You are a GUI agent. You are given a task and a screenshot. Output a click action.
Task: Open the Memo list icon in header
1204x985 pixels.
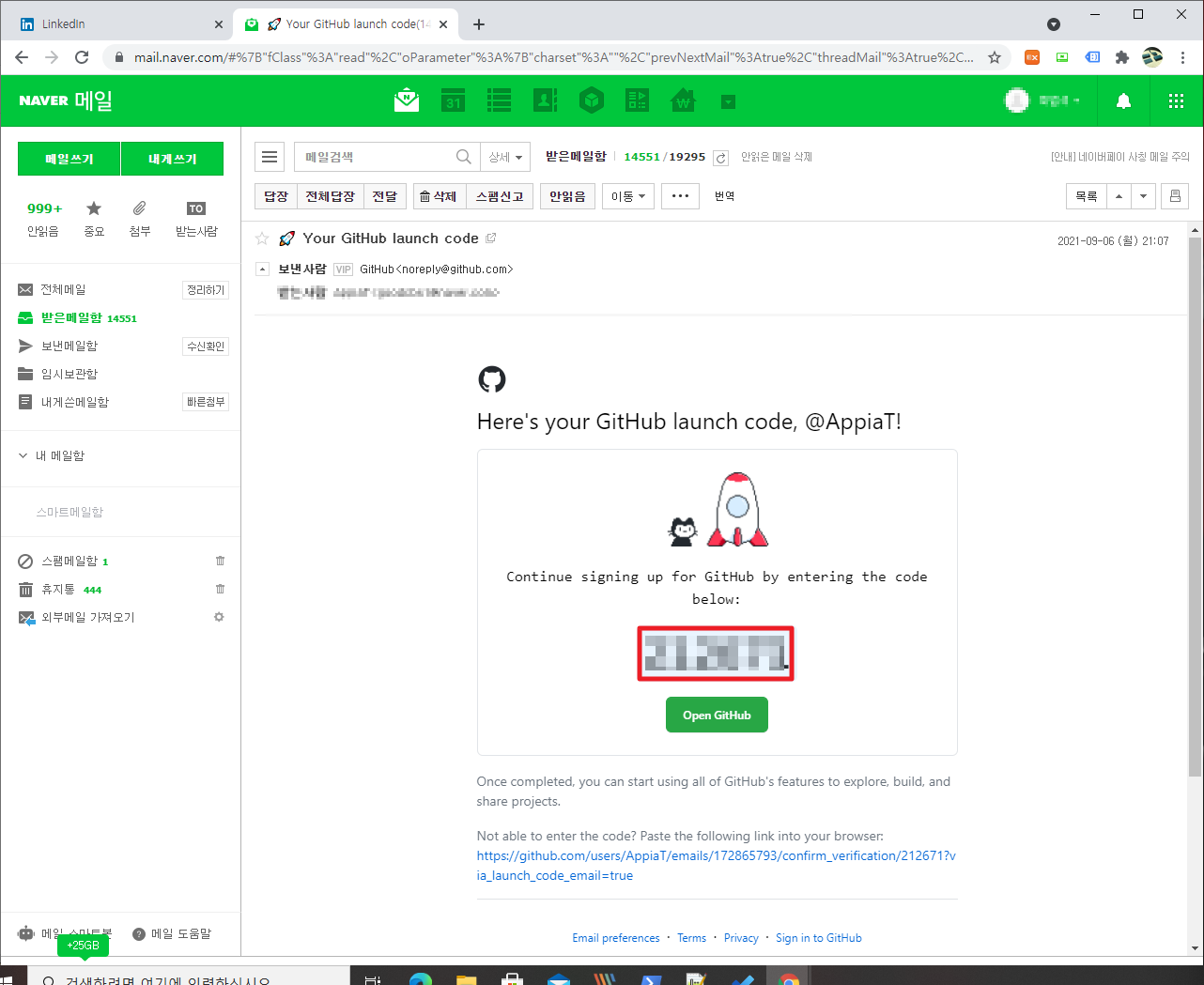coord(500,100)
